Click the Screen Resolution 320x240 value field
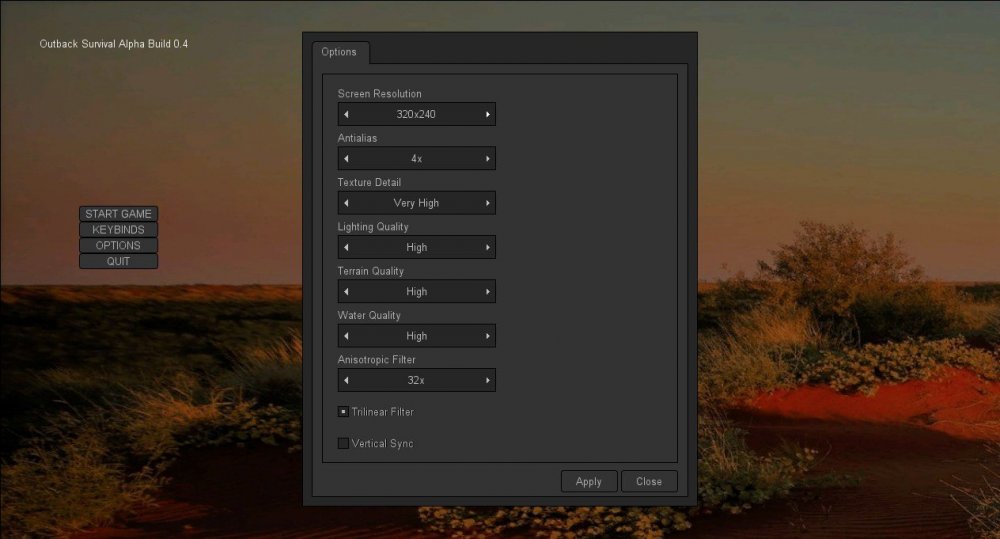The image size is (1000, 539). pos(416,115)
